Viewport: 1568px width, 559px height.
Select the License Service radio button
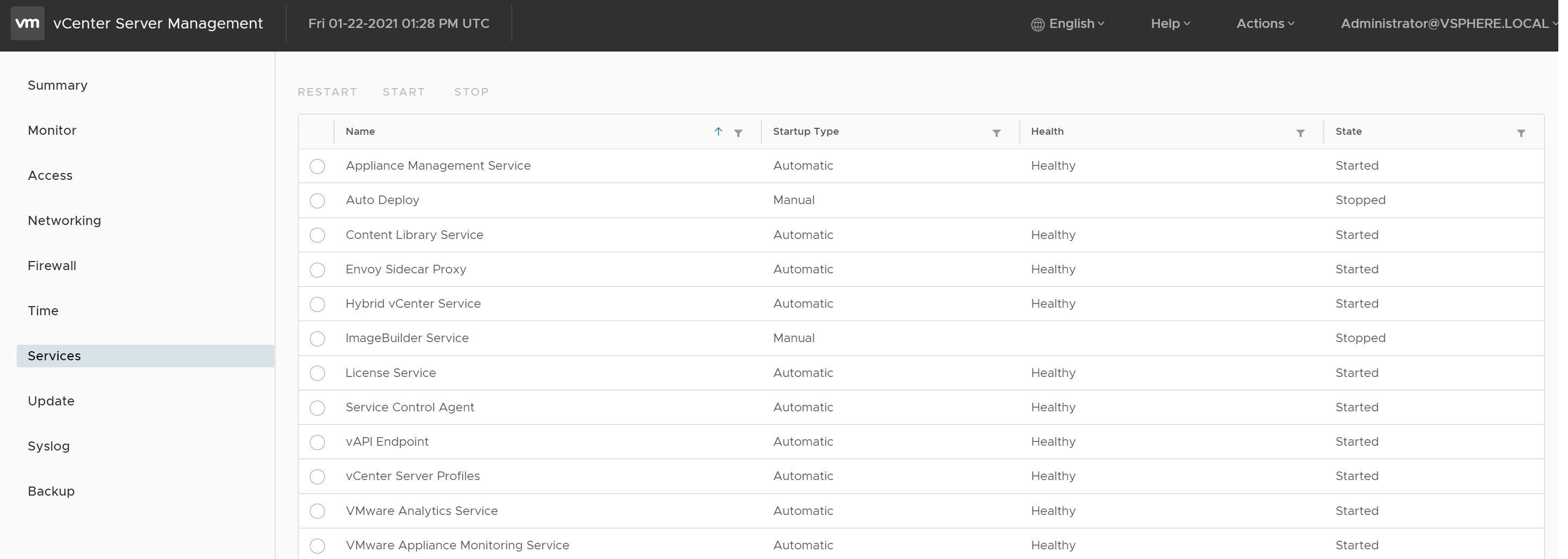coord(317,373)
